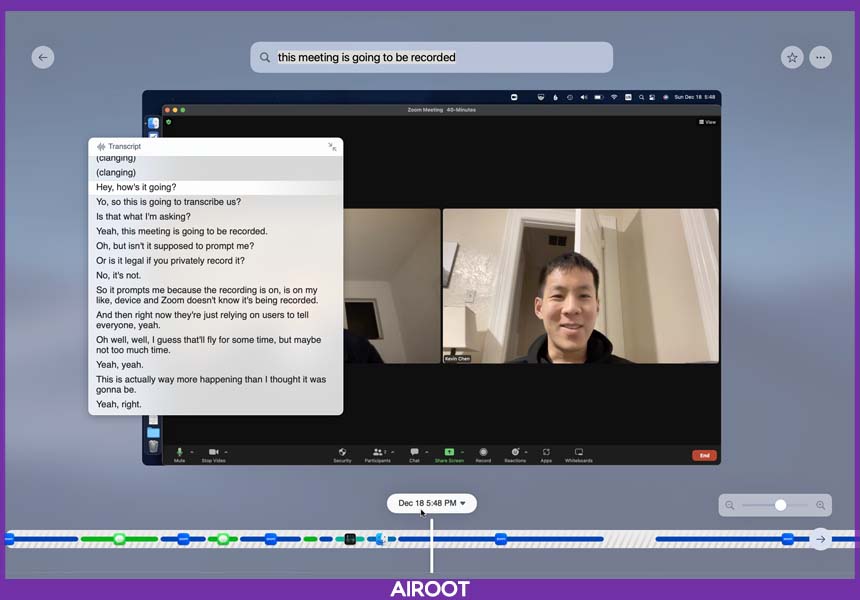Screen dimensions: 860x600
Task: Mute the microphone in Zoom
Action: (179, 455)
